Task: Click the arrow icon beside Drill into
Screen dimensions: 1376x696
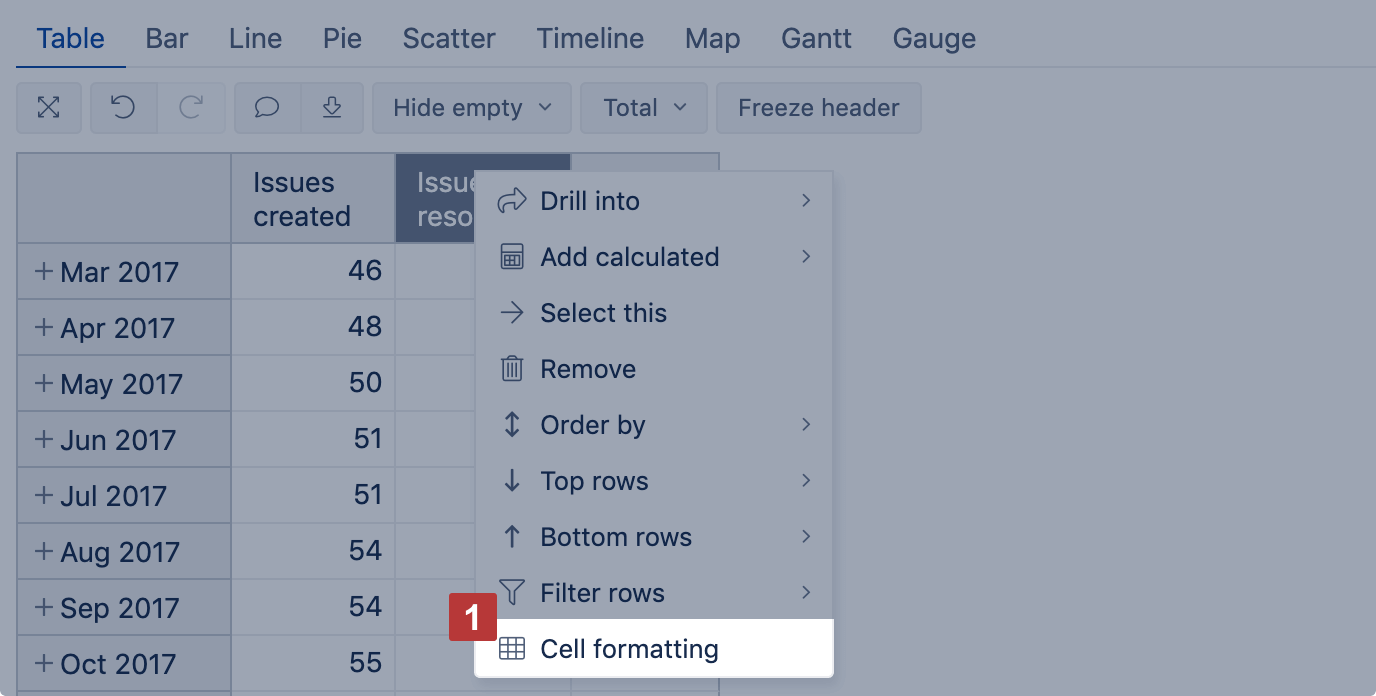Action: coord(511,201)
